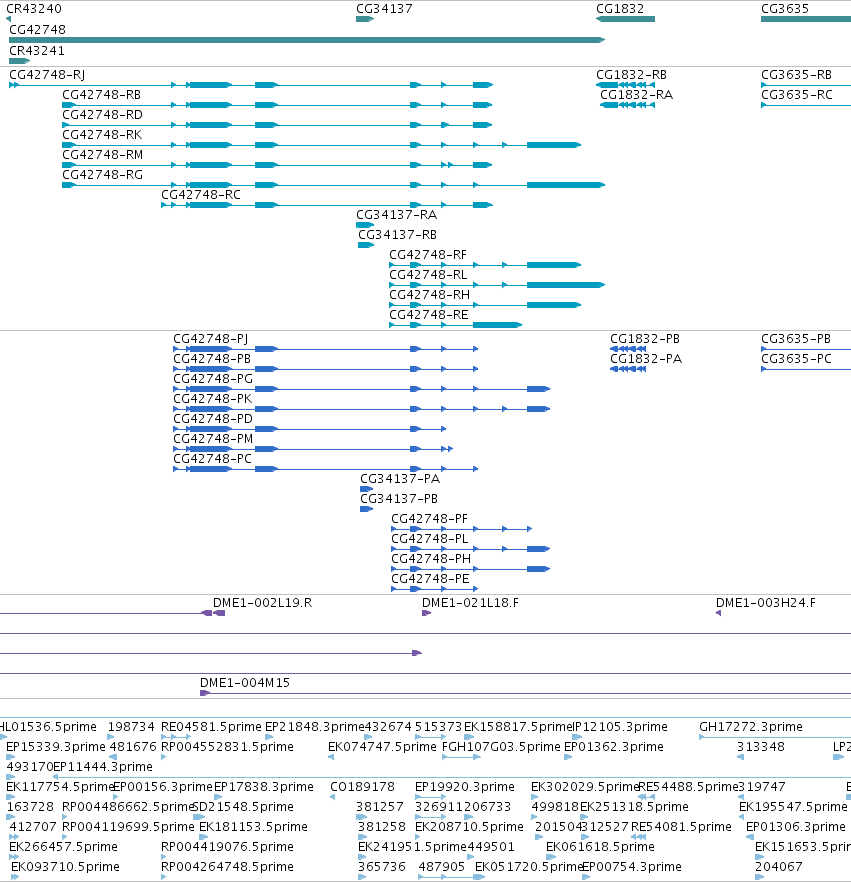Click the CG42748-RH transcript label
The image size is (851, 882).
[429, 295]
